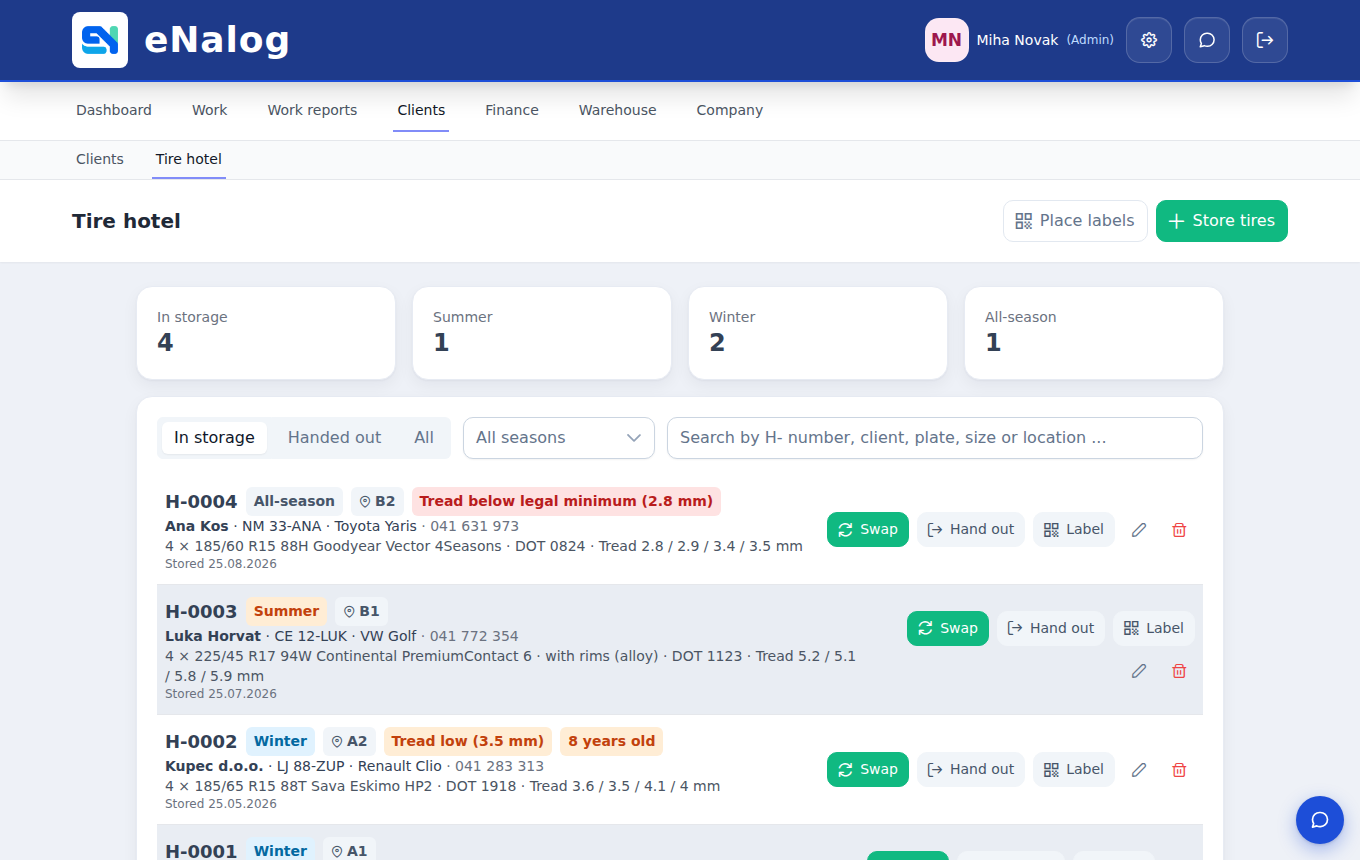Image resolution: width=1360 pixels, height=860 pixels.
Task: Hand out tires for H-0004
Action: pos(971,529)
